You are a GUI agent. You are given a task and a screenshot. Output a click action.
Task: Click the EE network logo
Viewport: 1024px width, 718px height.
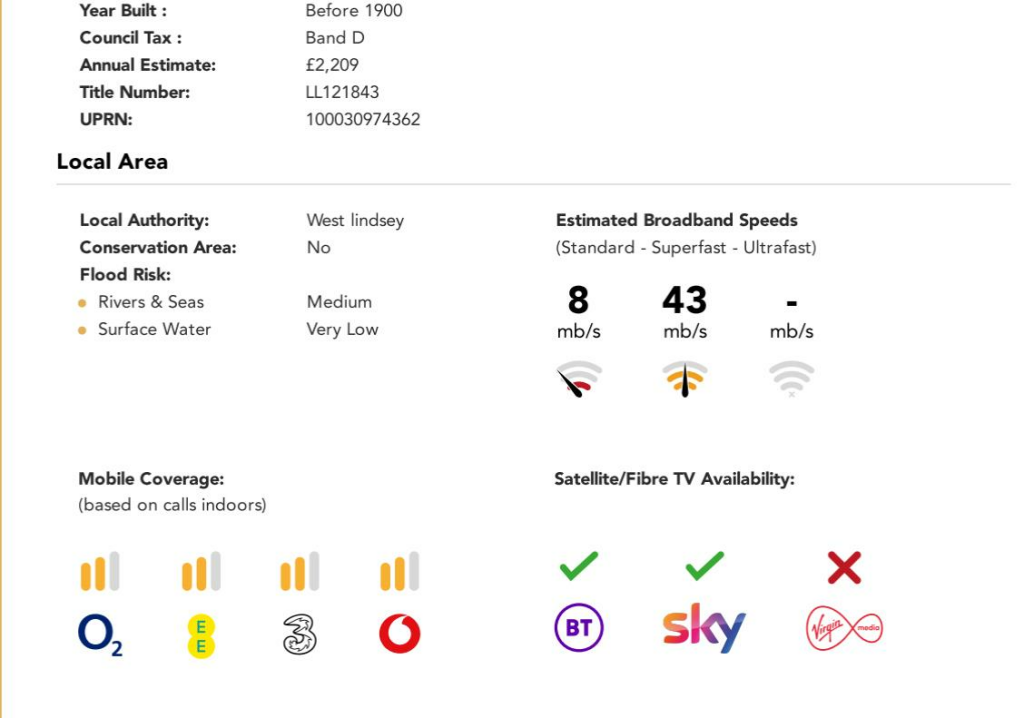(201, 636)
